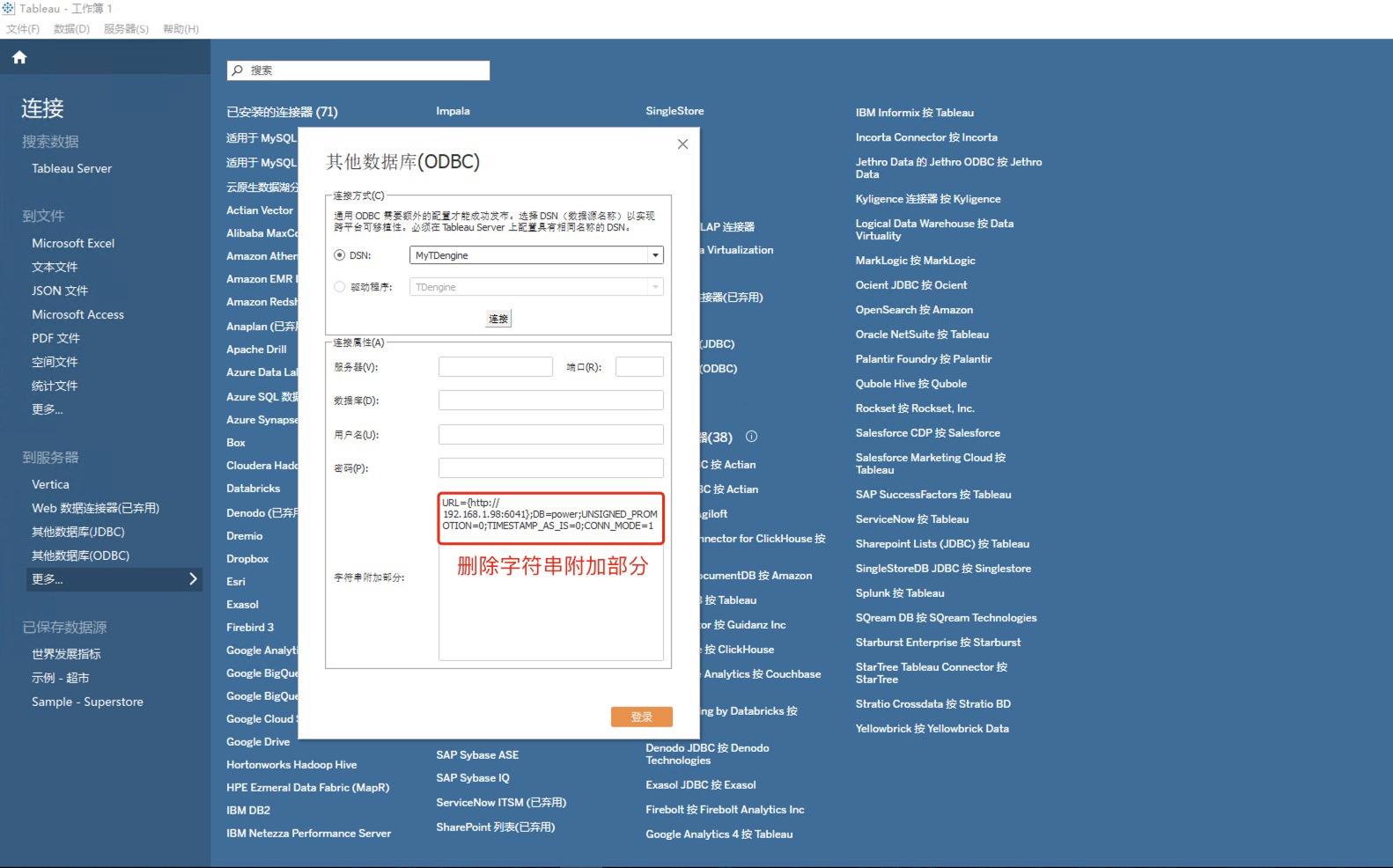1393x868 pixels.
Task: Open the 服务器(S) menu
Action: (x=126, y=29)
